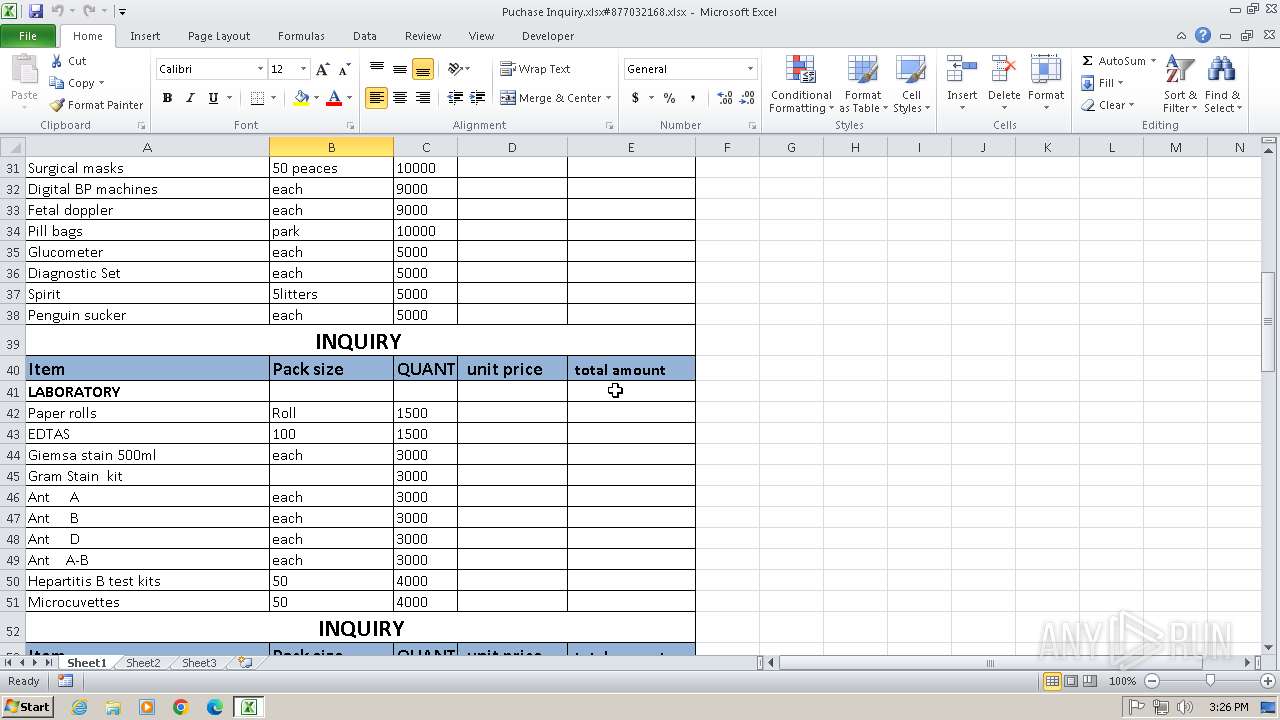Click the Clear button

pos(1108,105)
